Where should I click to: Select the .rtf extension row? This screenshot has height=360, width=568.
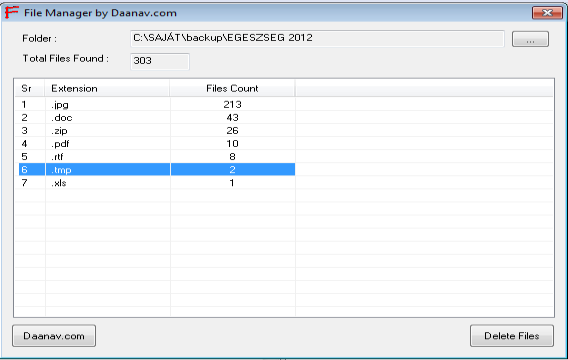157,156
